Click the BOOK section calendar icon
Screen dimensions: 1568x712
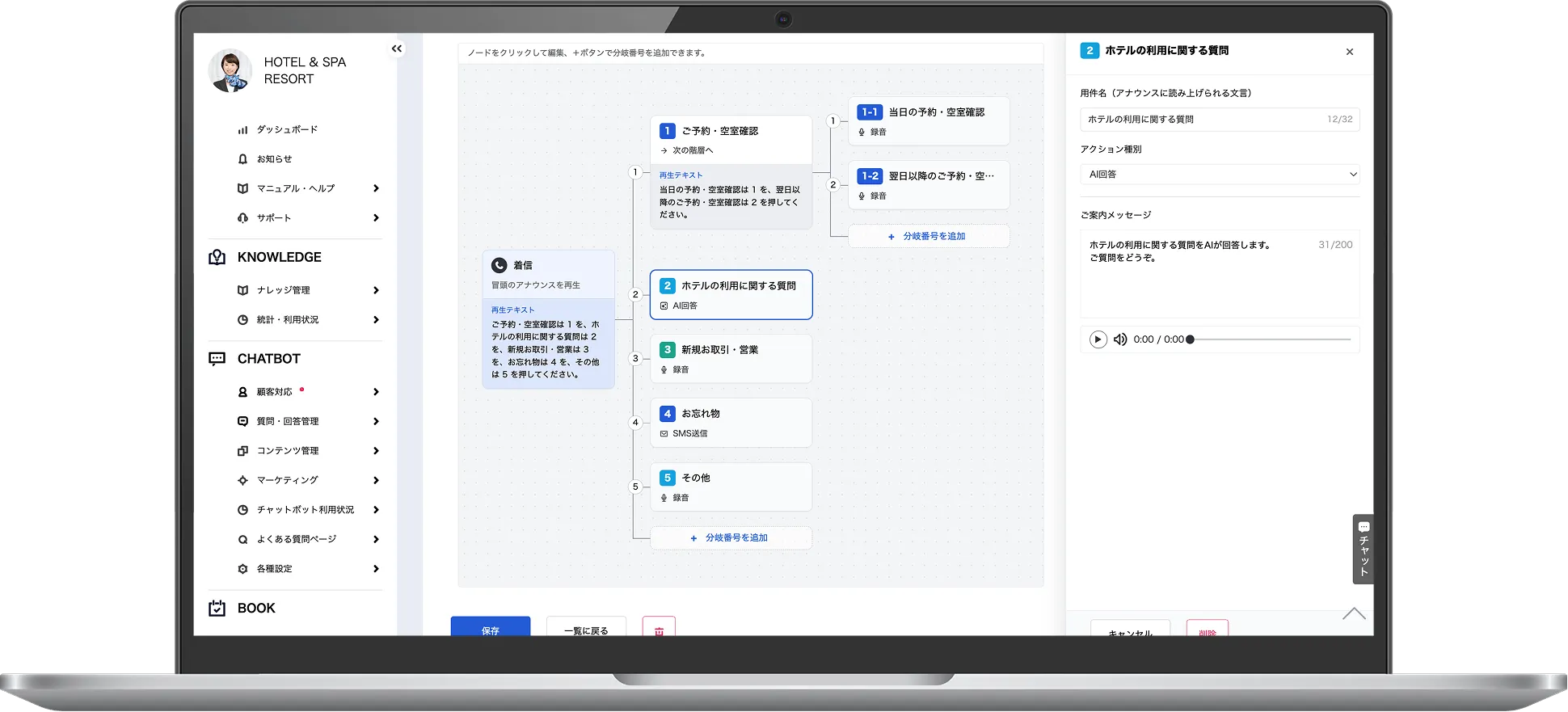coord(217,609)
